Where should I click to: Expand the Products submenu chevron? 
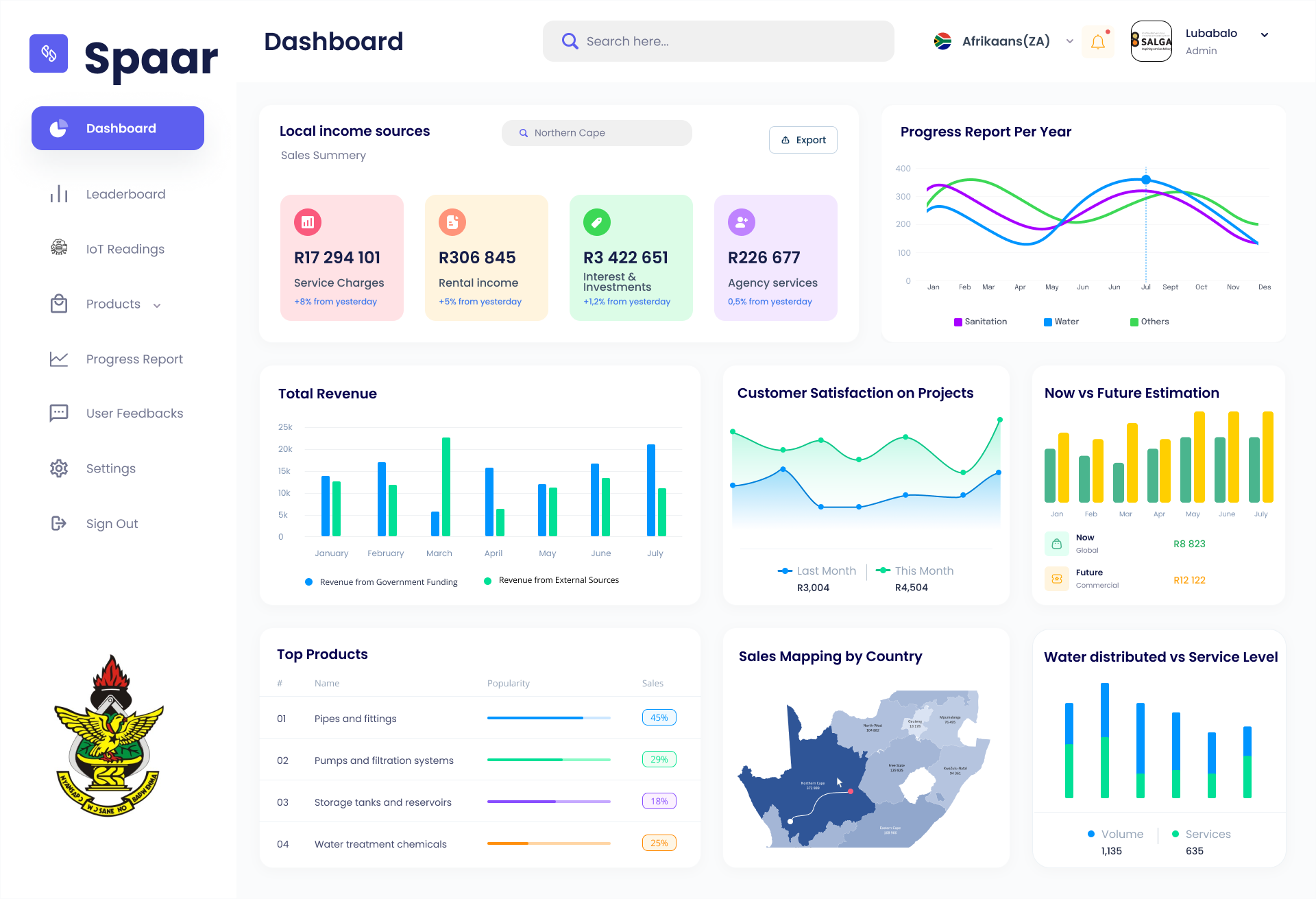click(x=157, y=306)
